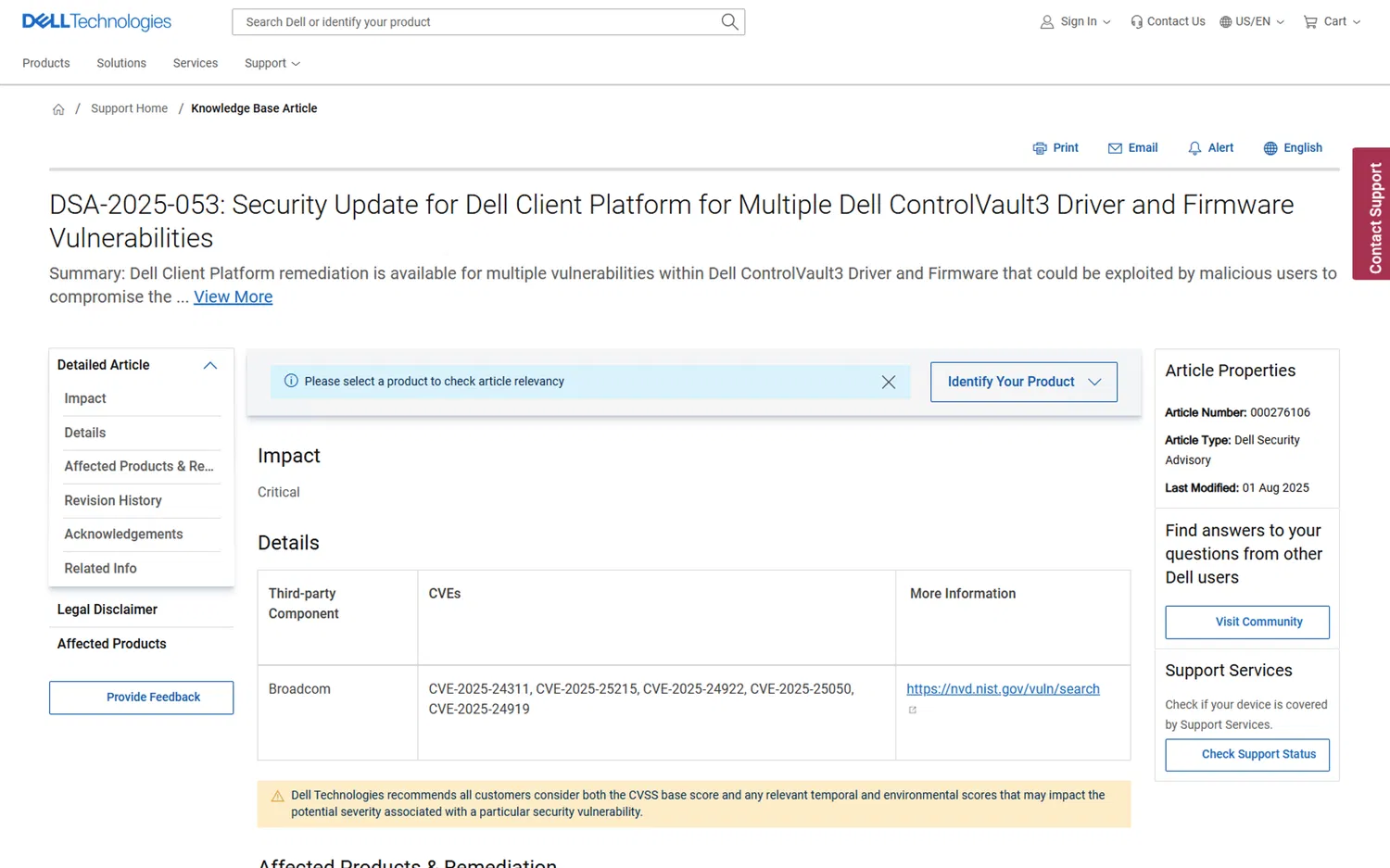Click the shopping cart icon
1390x868 pixels.
pyautogui.click(x=1310, y=21)
